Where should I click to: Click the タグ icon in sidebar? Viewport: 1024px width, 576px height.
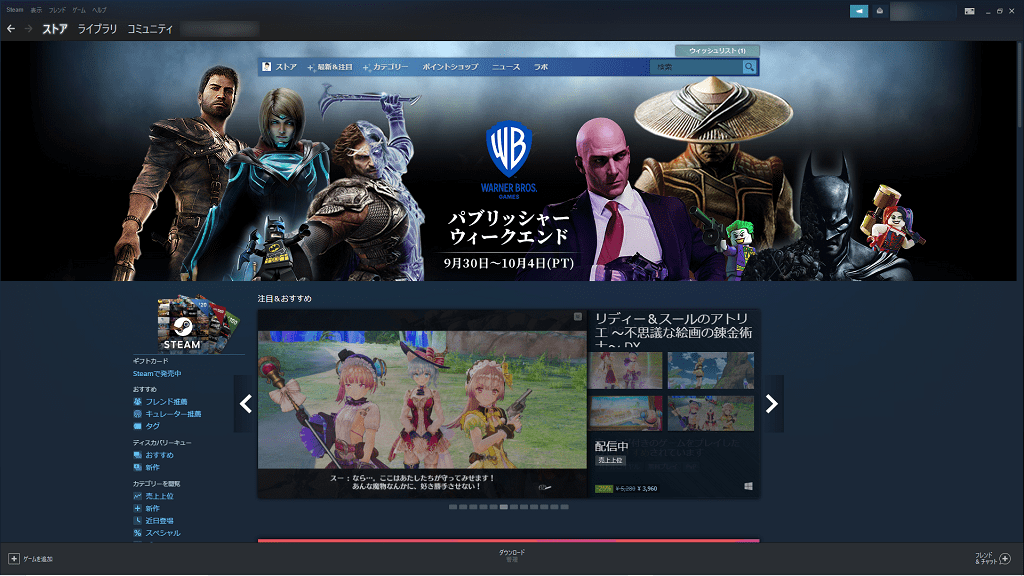[137, 426]
